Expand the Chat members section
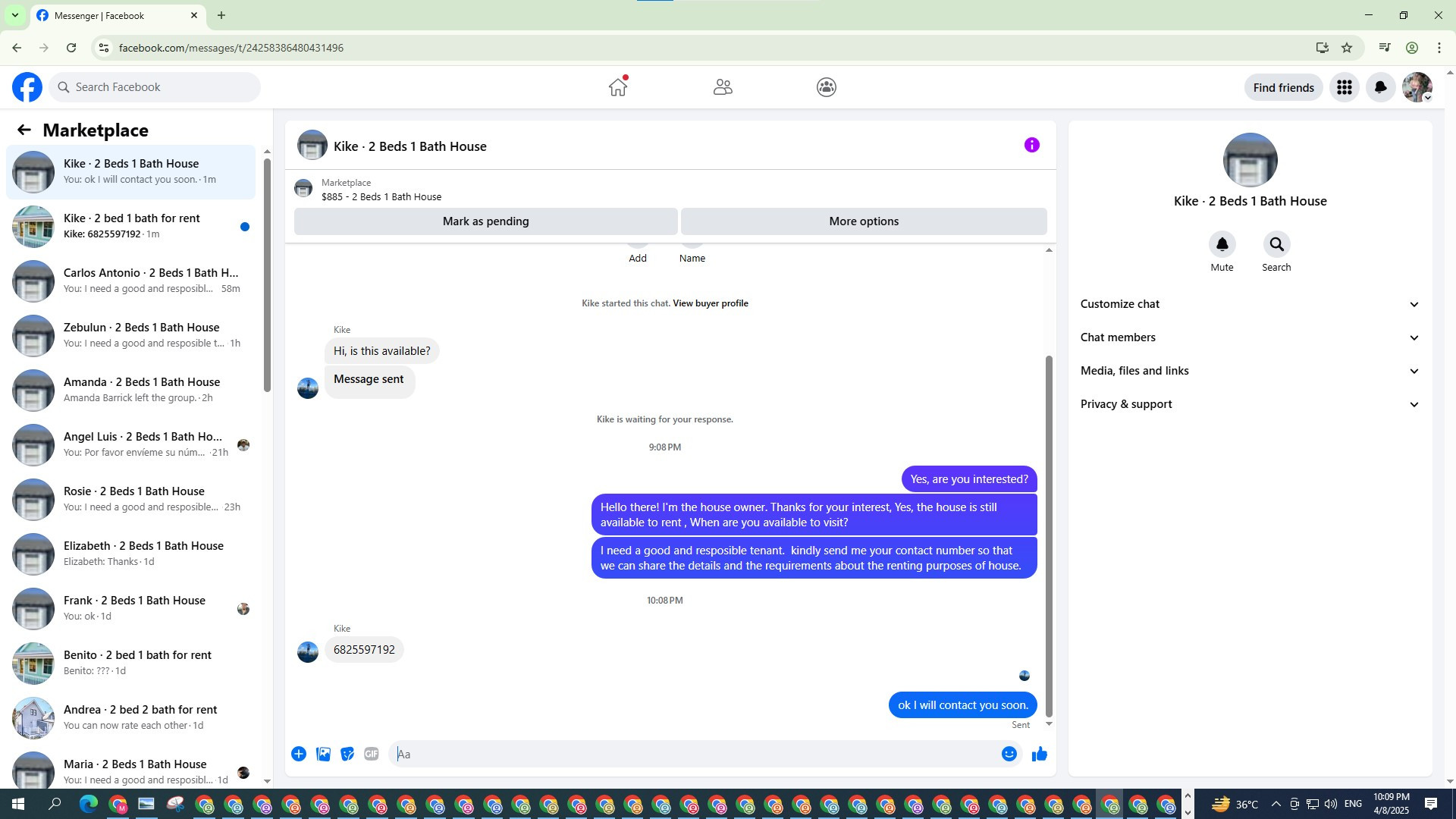The width and height of the screenshot is (1456, 819). point(1249,337)
